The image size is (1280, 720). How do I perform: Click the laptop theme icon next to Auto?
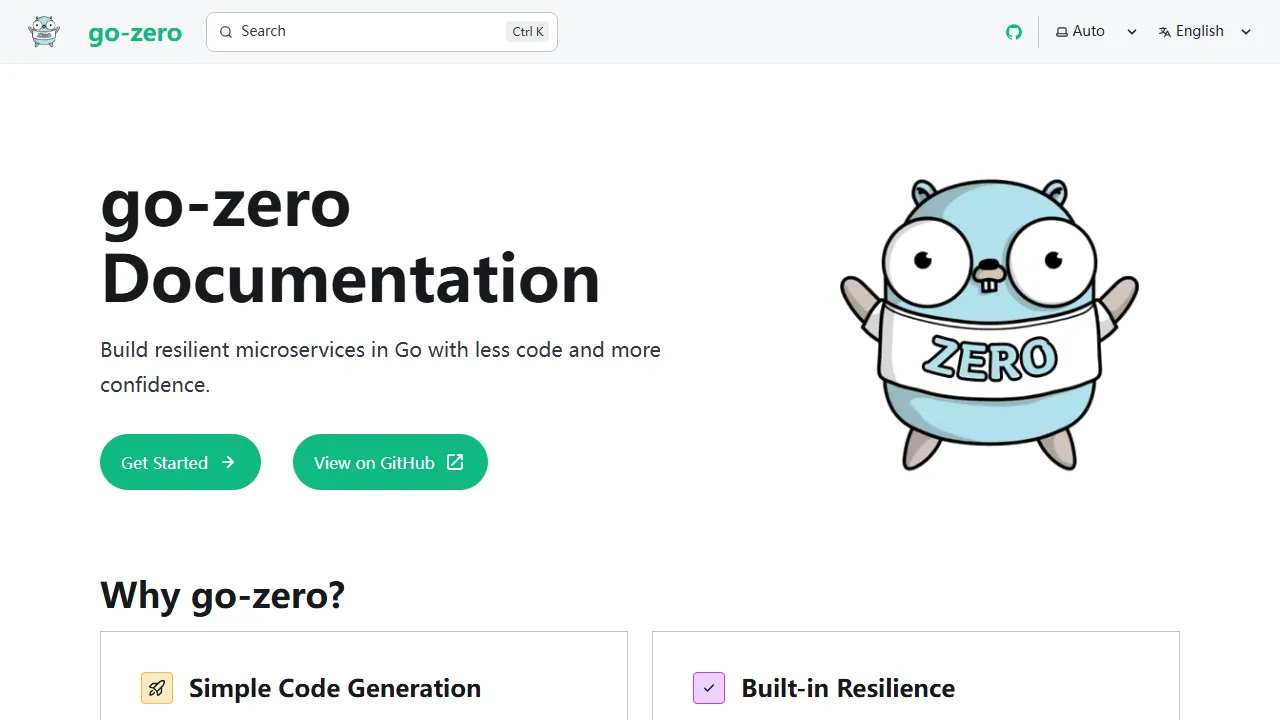[x=1062, y=31]
